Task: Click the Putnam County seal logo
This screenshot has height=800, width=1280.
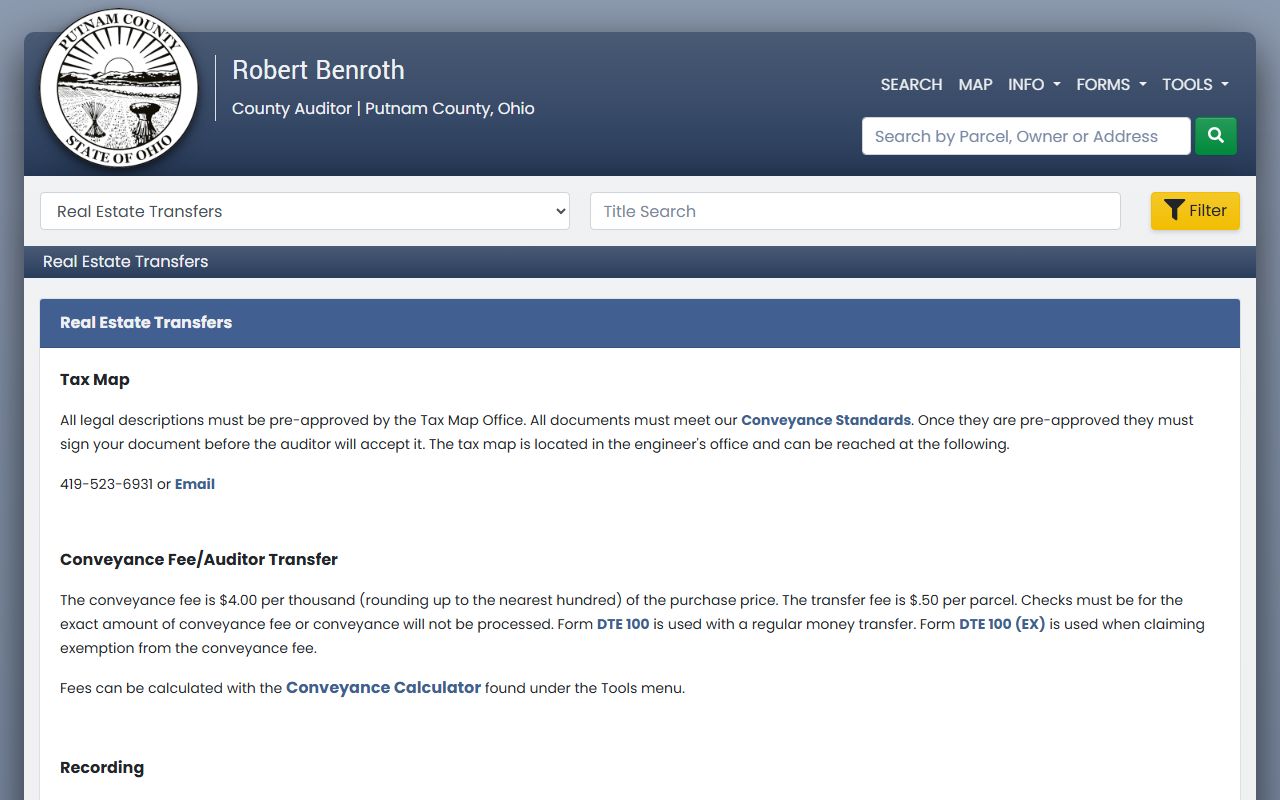Action: 119,88
